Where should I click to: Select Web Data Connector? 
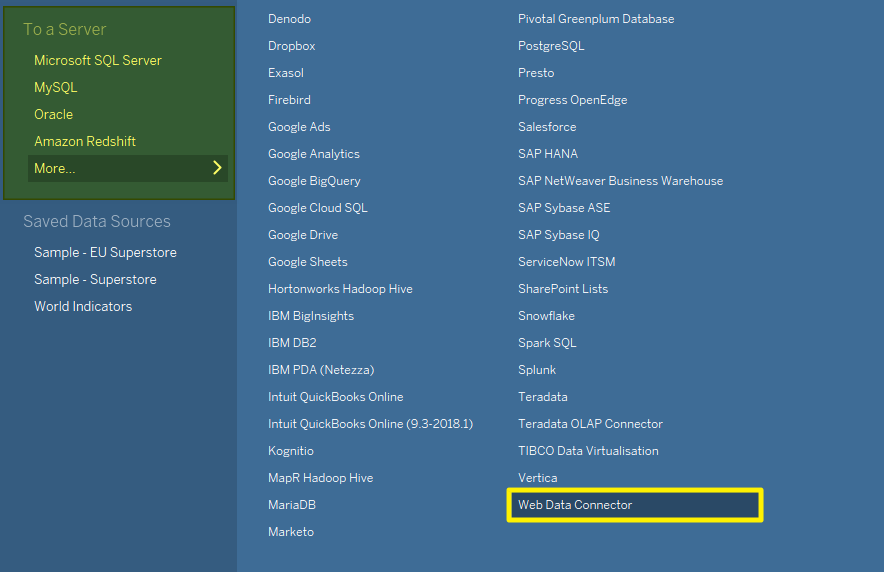[575, 505]
